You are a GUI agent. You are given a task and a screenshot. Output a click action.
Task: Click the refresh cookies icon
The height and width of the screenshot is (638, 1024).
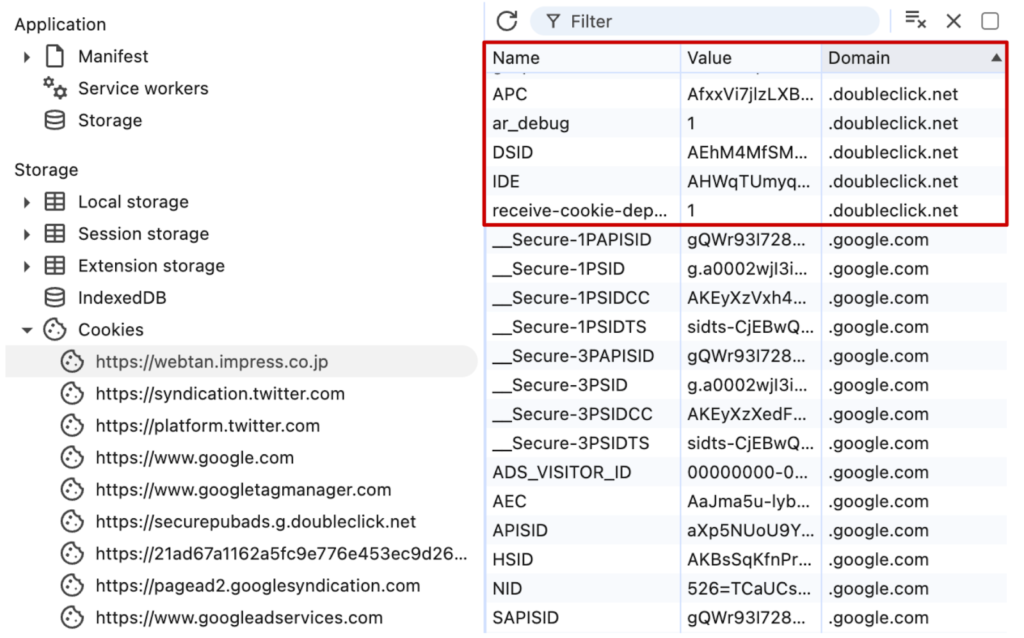click(507, 21)
